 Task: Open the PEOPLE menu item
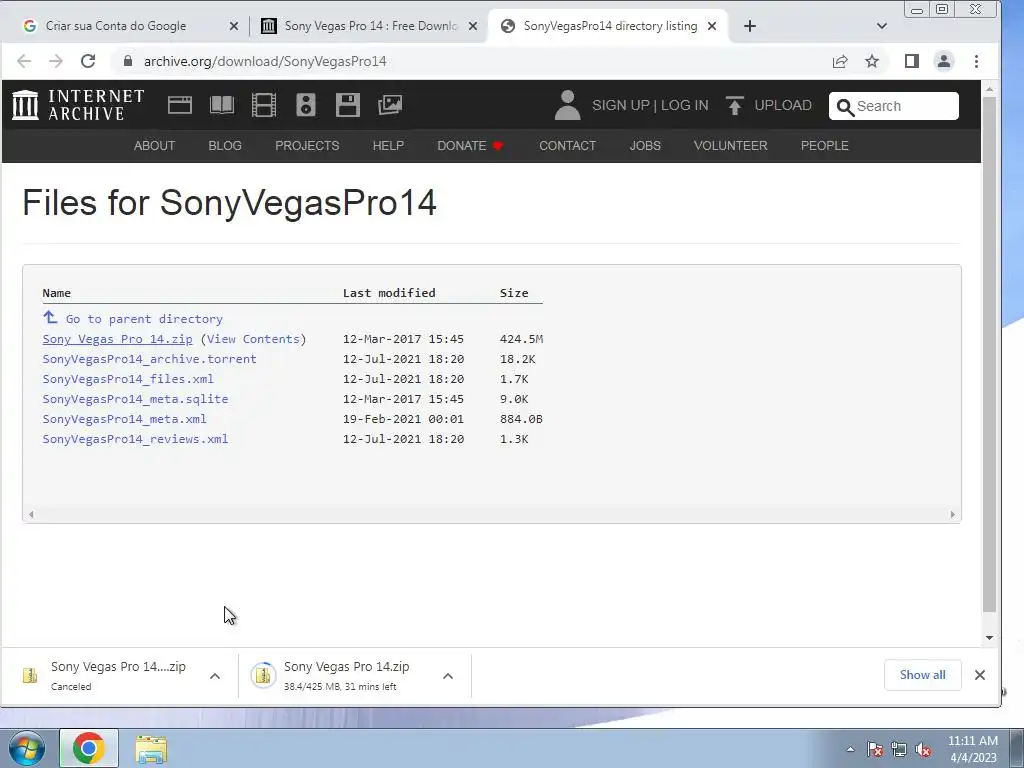click(824, 146)
